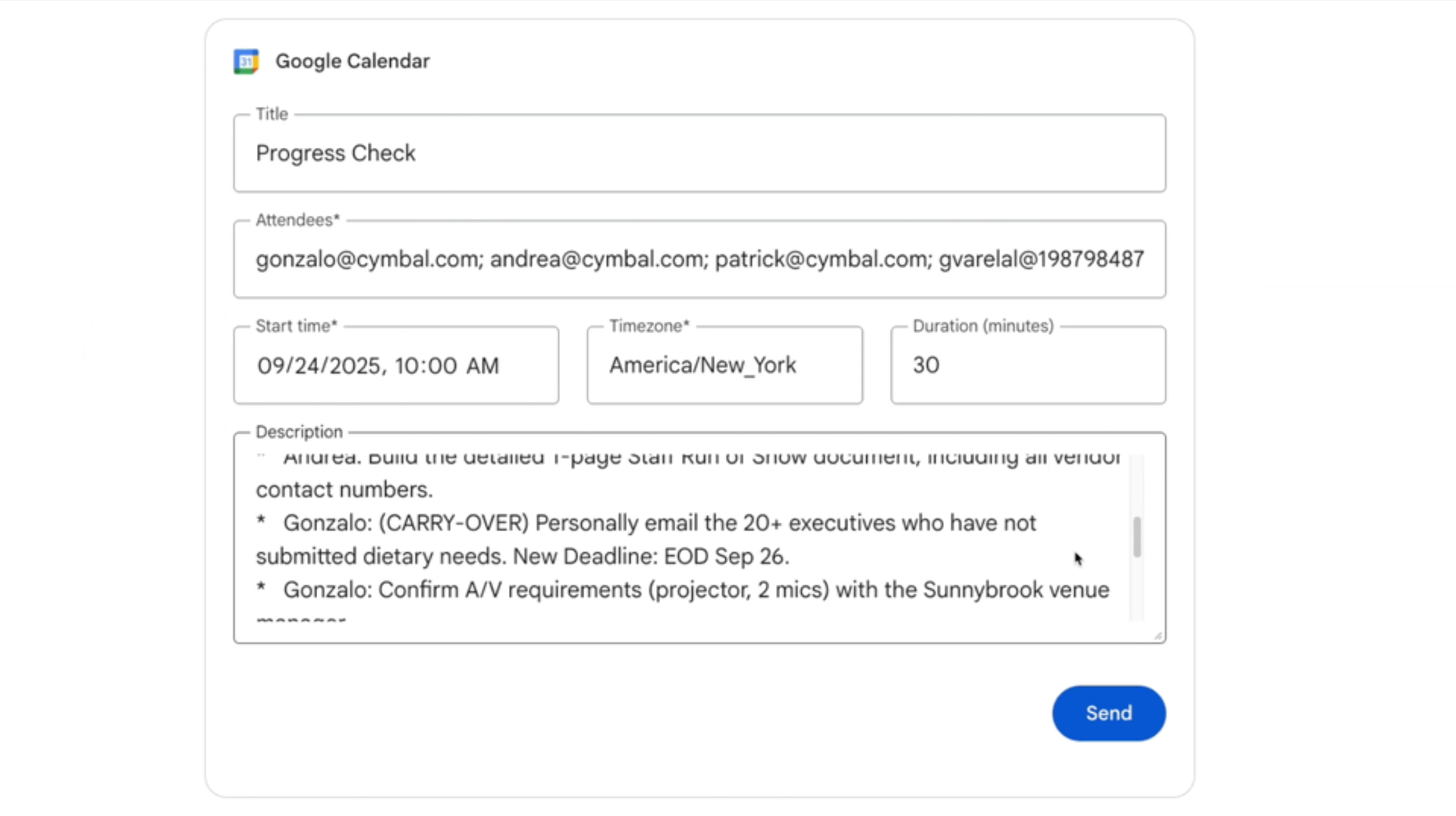Screen dimensions: 1456x816
Task: Click 'New Deadline: EOD Sep 26' text
Action: (x=650, y=556)
